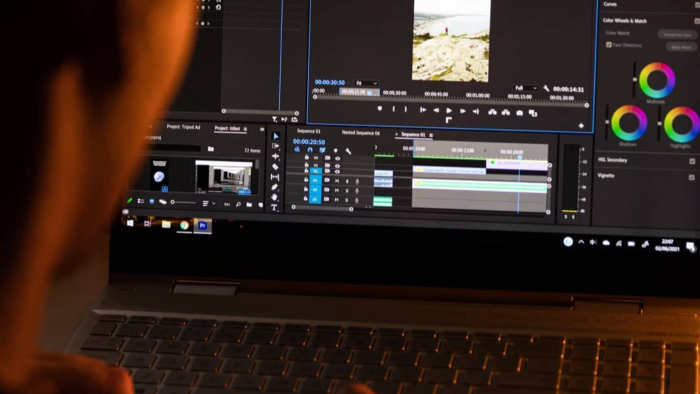Toggle track lock for A1
The image size is (700, 394).
coord(306,180)
